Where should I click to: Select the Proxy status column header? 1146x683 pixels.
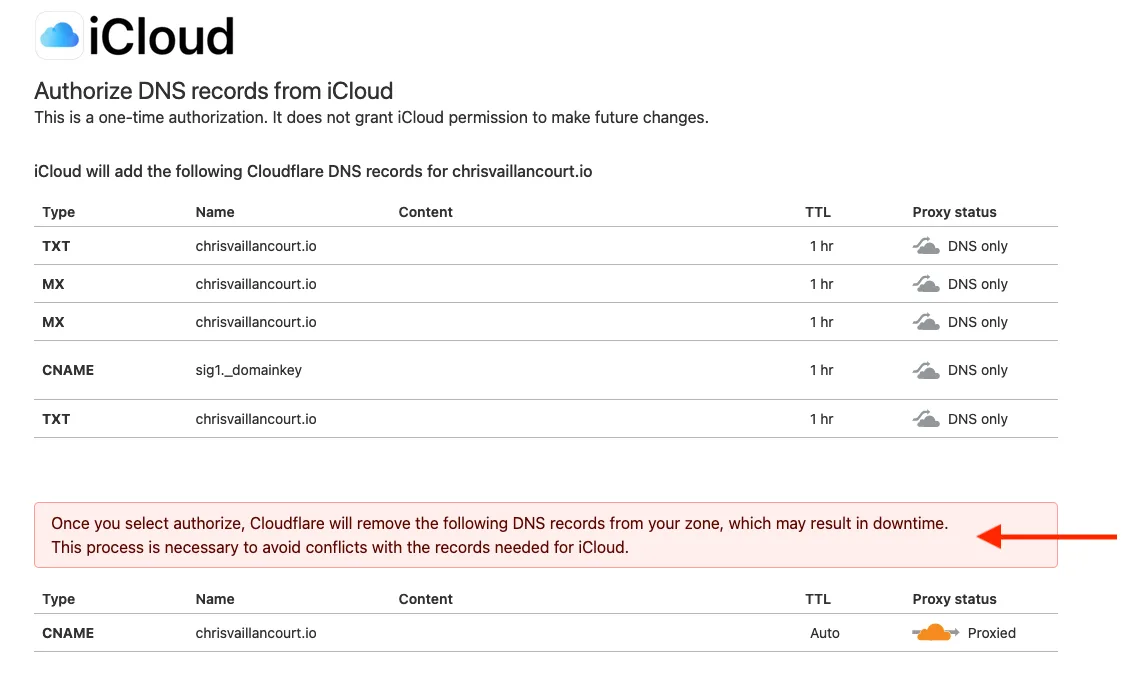(x=955, y=212)
